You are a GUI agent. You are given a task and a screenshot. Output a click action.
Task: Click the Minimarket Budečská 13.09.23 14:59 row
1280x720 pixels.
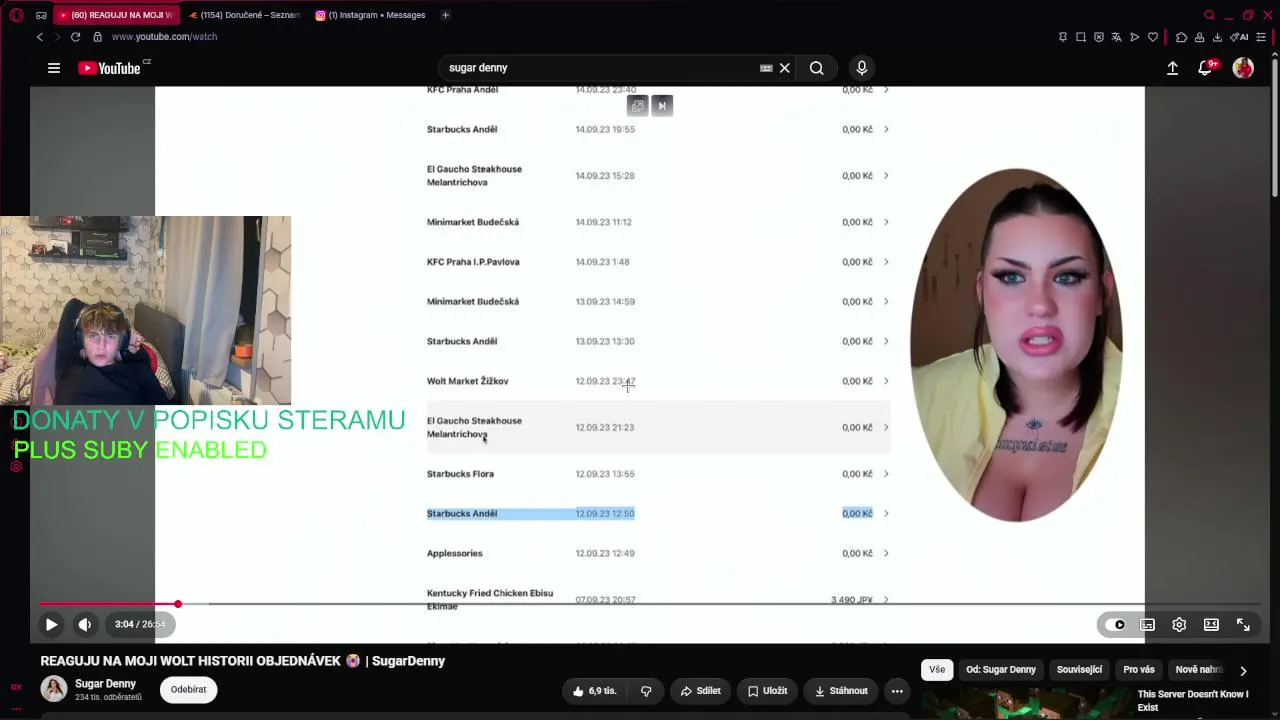pyautogui.click(x=658, y=301)
